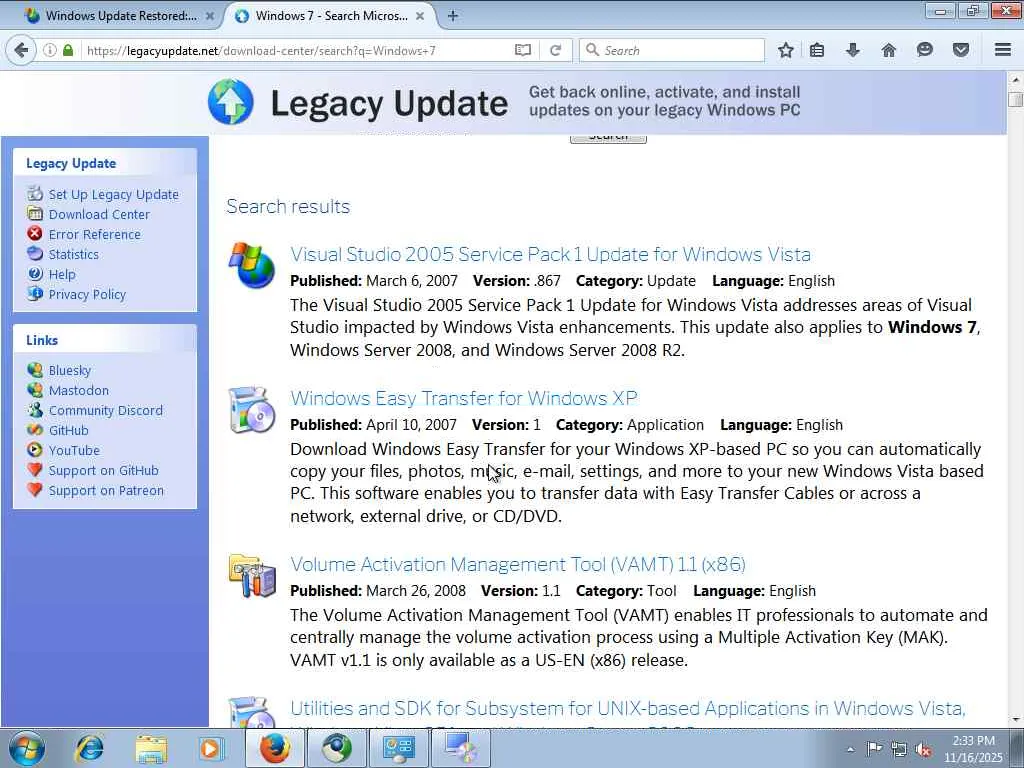
Task: Open Windows Explorer folder in taskbar
Action: pos(151,749)
